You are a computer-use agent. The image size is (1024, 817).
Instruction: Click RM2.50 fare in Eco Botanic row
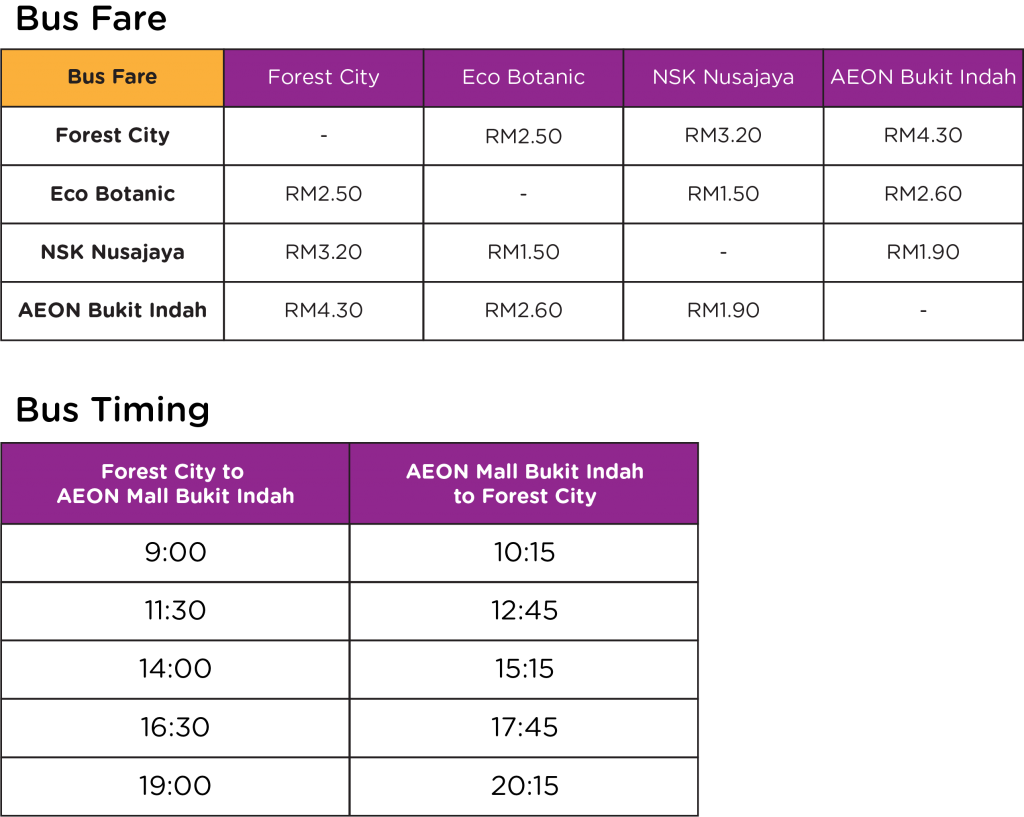click(x=323, y=194)
